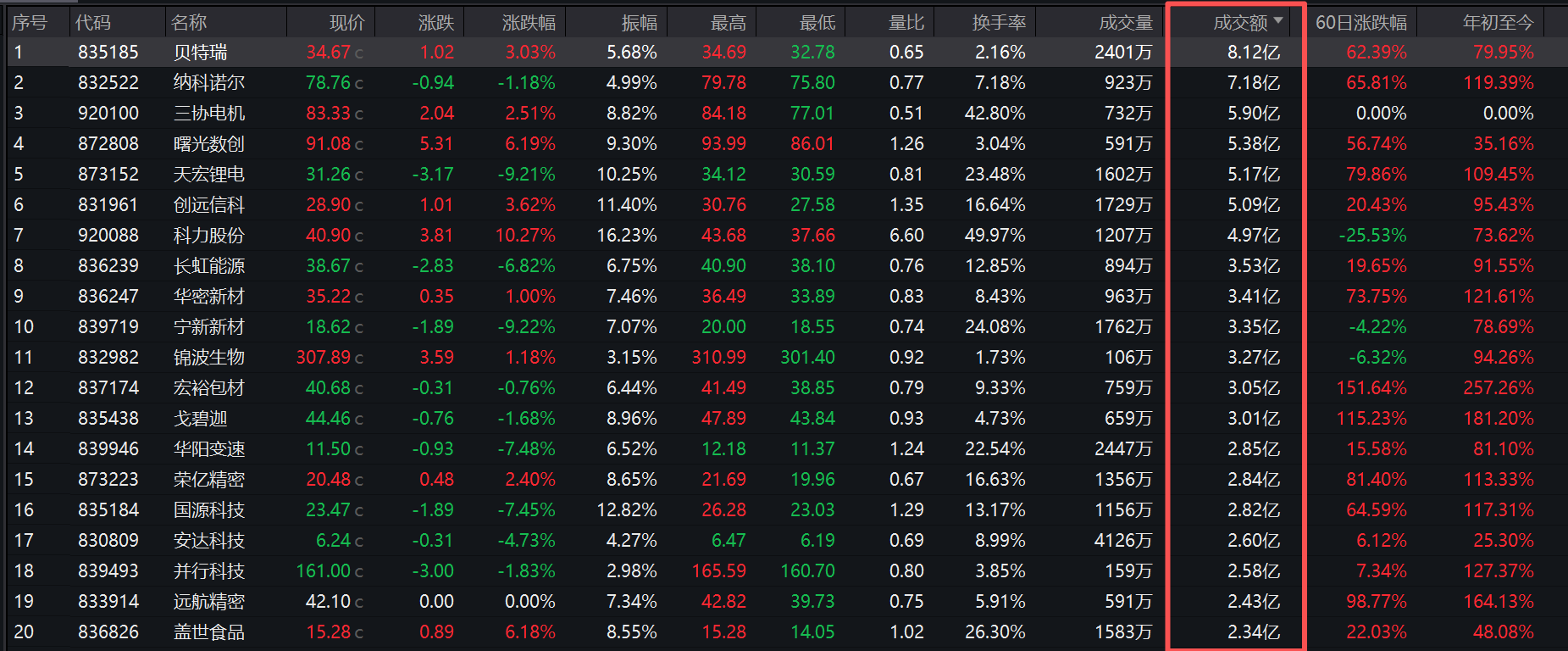Sort by 量比 column header
Screen dimensions: 1568x651
906,23
